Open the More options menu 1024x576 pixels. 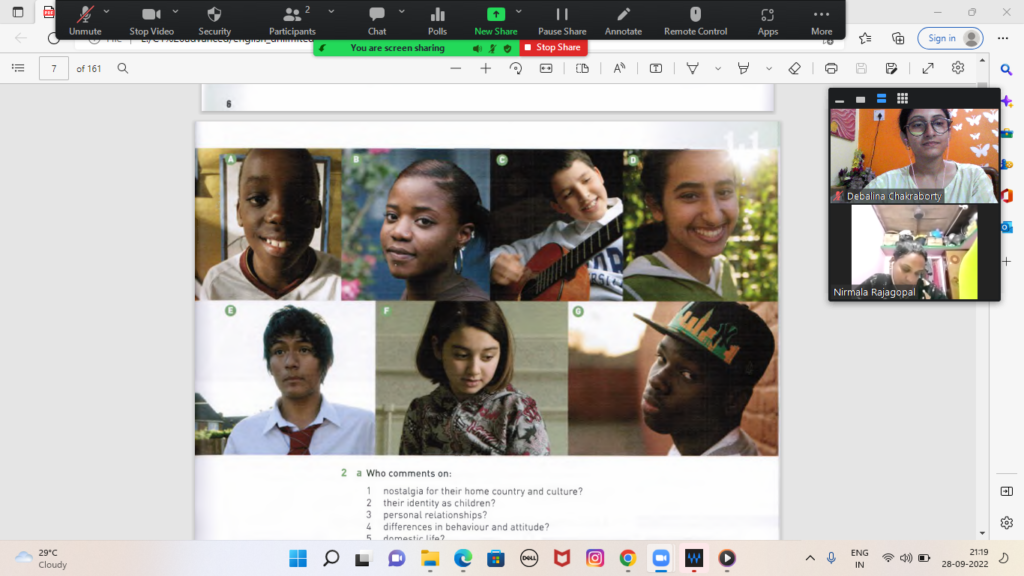tap(821, 19)
